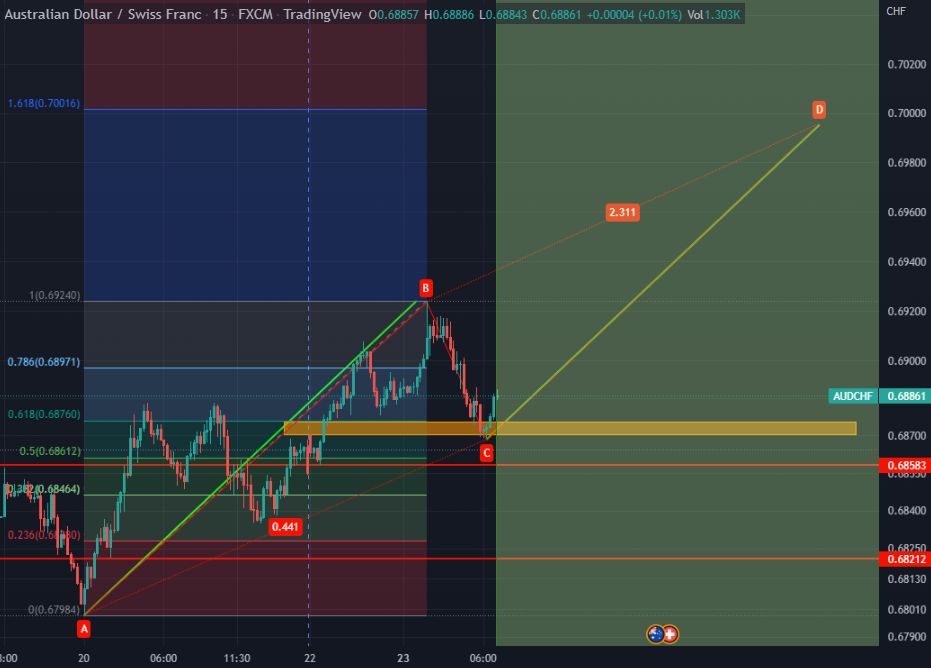Select the 0.5(0.68612) Fibonacci level label

click(50, 451)
